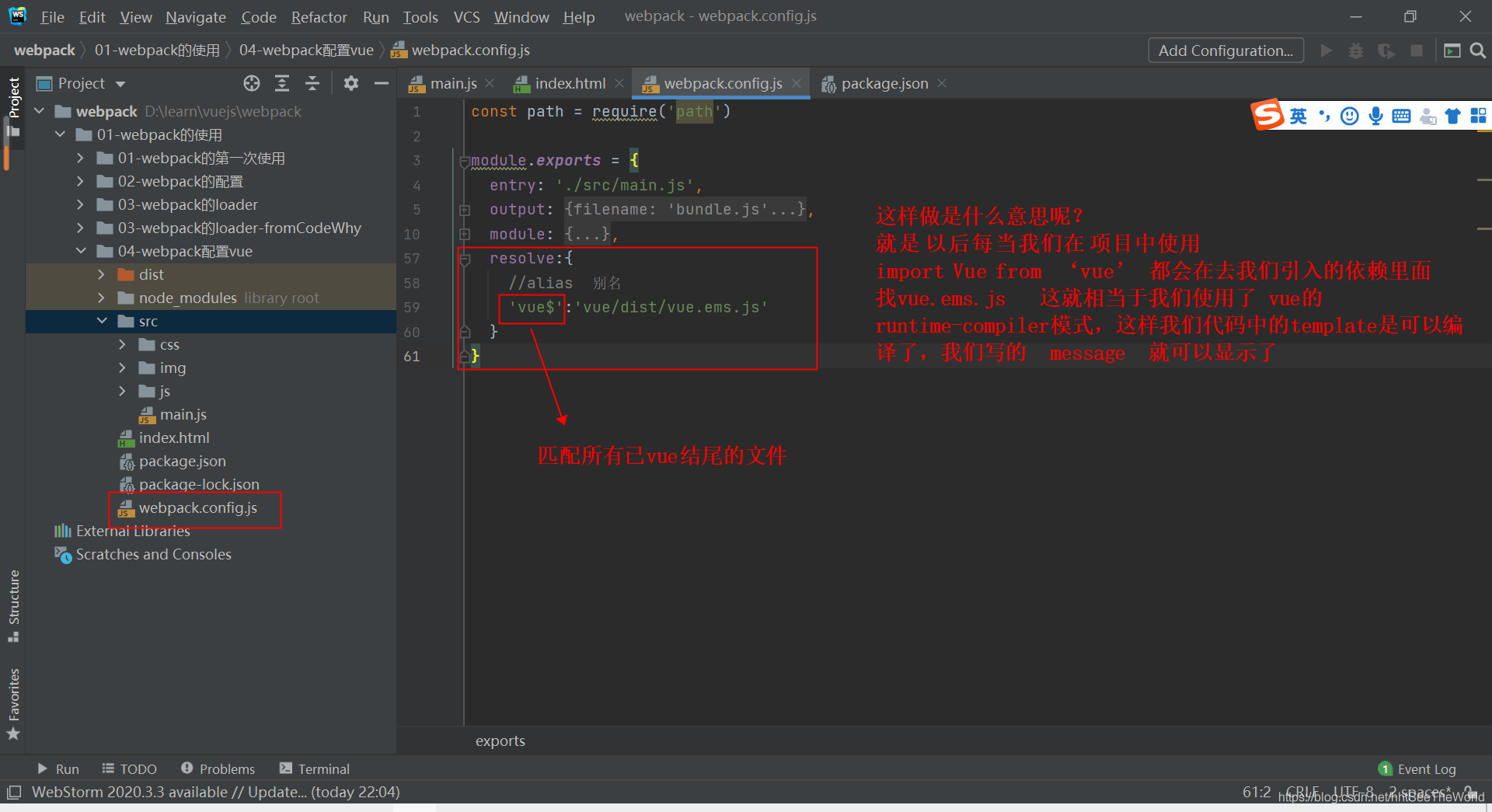Click the Sogou microphone voice input icon

pos(1375,116)
